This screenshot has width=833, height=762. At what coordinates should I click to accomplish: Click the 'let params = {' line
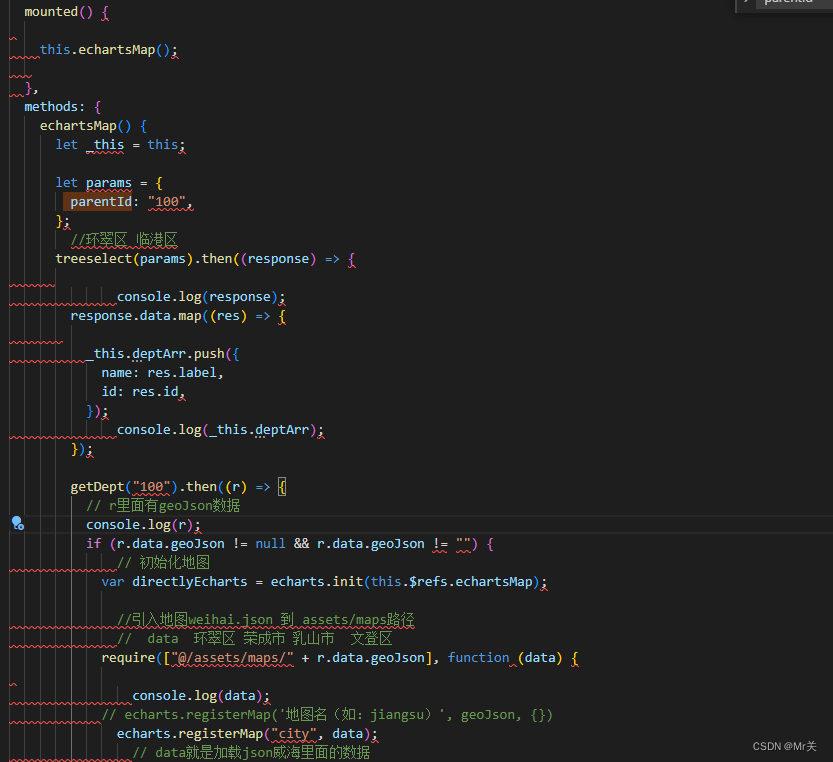[109, 183]
